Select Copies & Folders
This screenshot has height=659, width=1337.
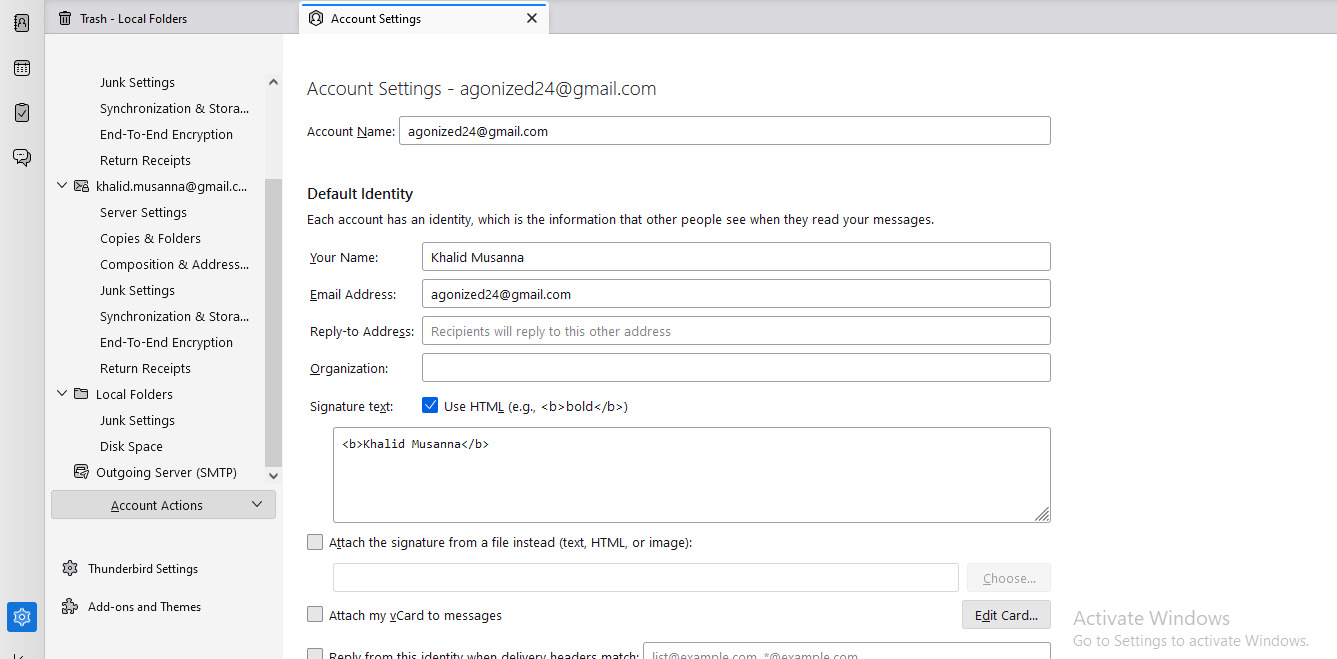pyautogui.click(x=150, y=238)
